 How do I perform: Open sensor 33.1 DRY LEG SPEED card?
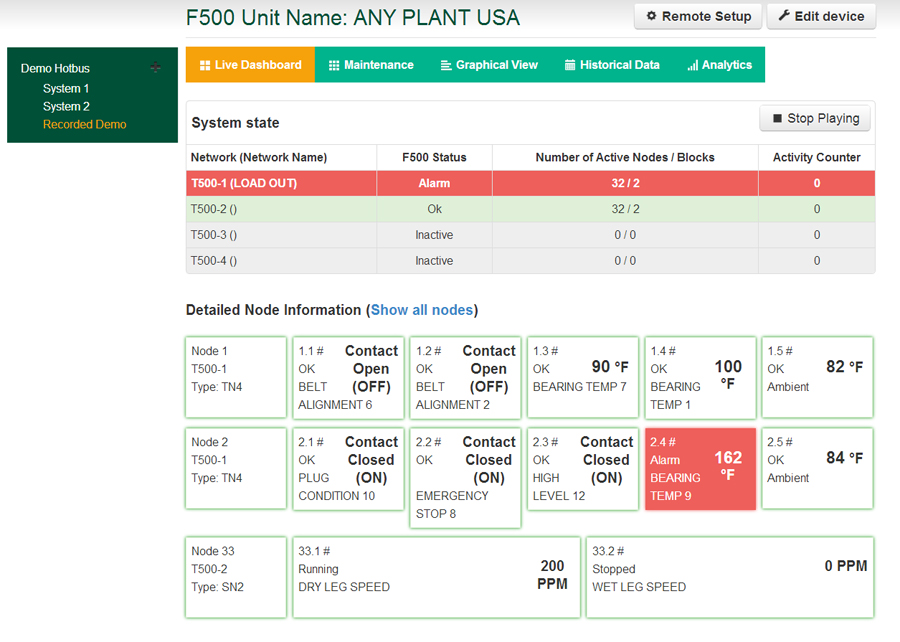click(x=436, y=577)
